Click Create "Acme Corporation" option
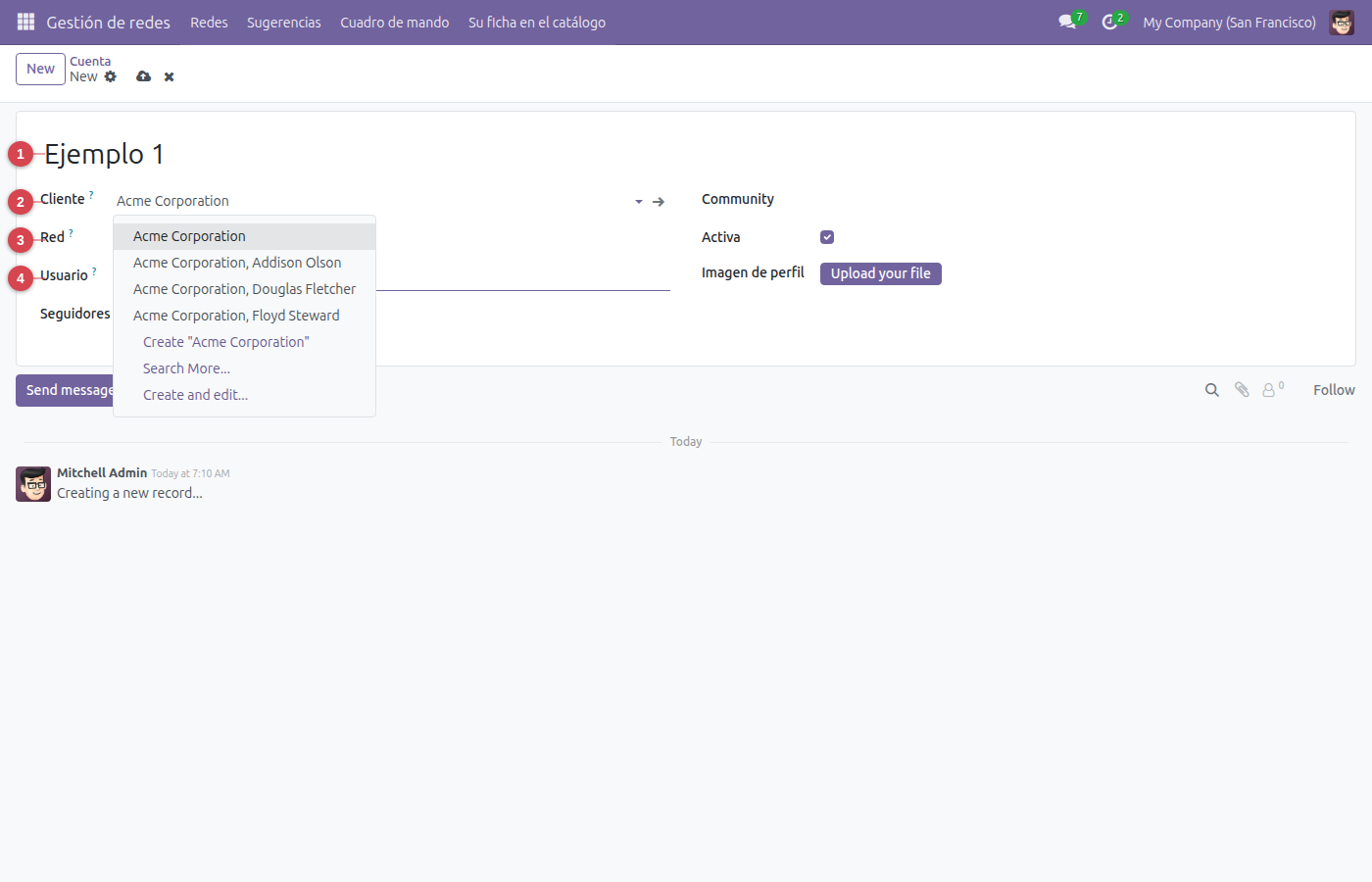The height and width of the screenshot is (882, 1372). (x=244, y=342)
